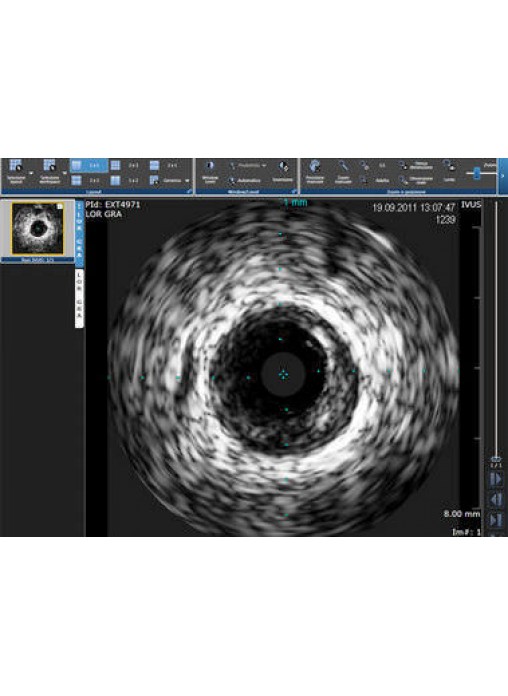Screen dimensions: 508x696
Task: Expand the Layout group dialog launcher
Action: point(190,191)
